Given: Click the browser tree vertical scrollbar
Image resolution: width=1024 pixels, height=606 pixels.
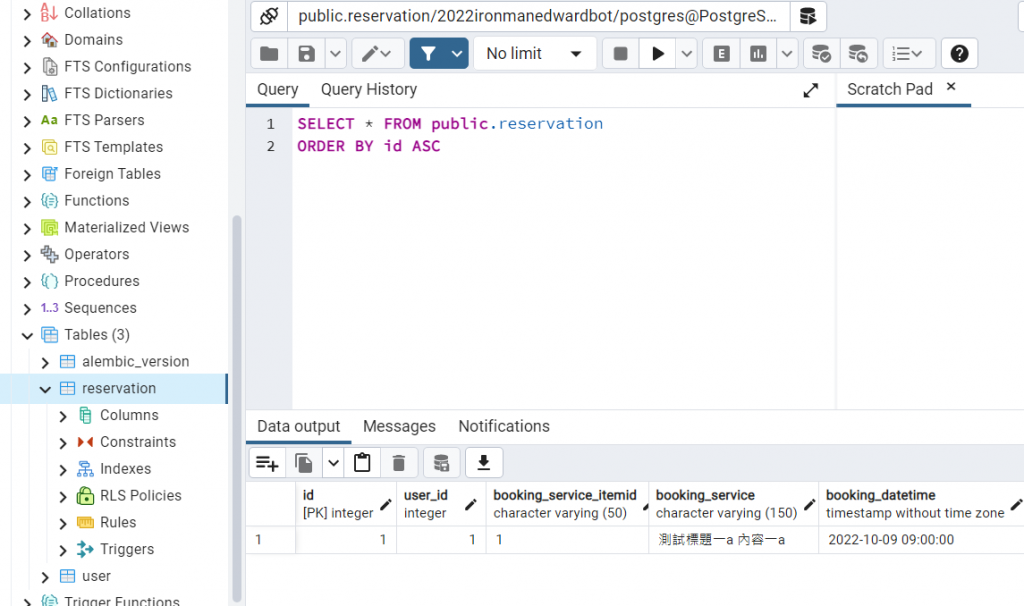Looking at the screenshot, I should tap(236, 408).
